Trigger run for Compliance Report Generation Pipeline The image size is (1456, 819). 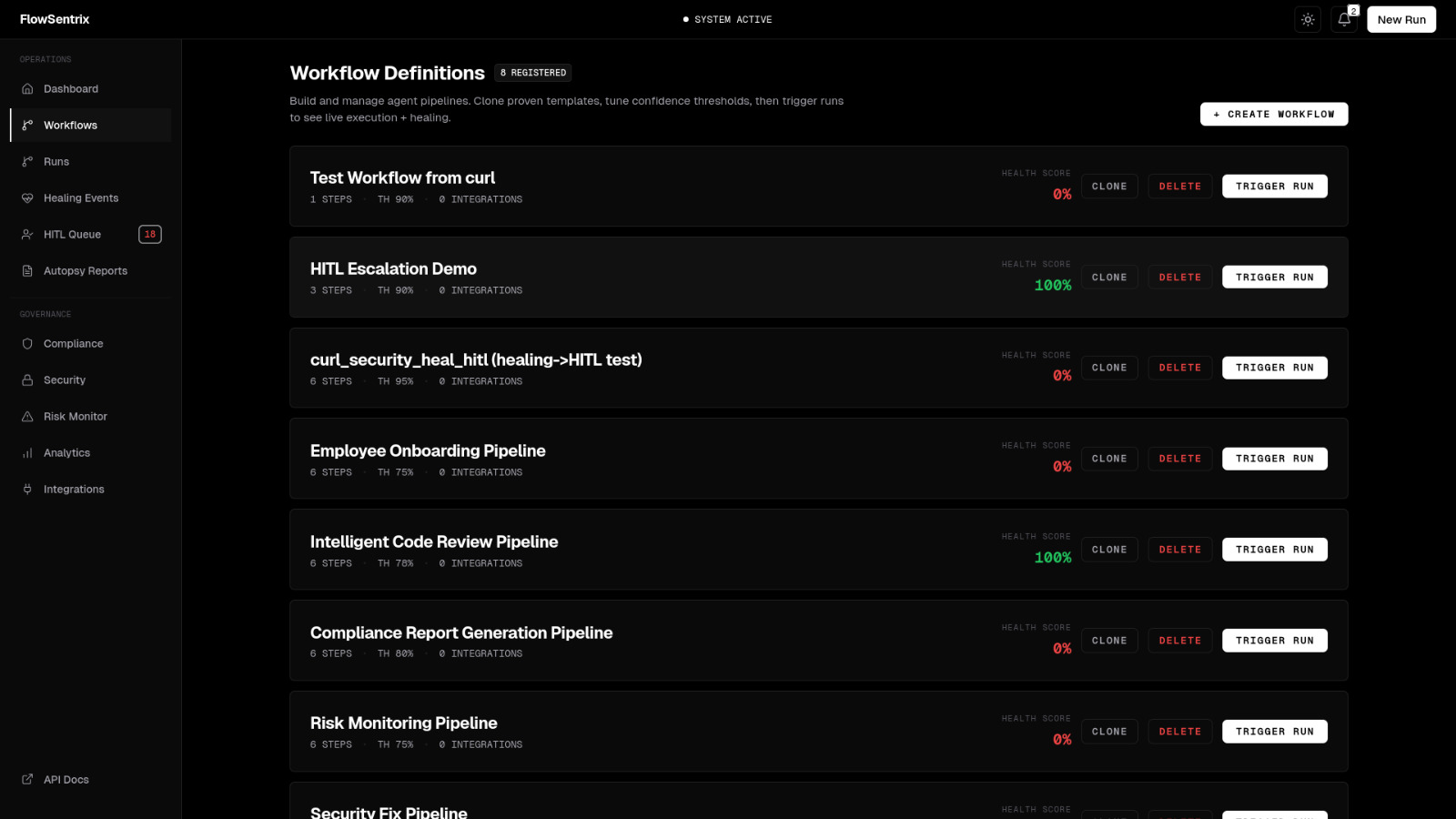pos(1275,641)
